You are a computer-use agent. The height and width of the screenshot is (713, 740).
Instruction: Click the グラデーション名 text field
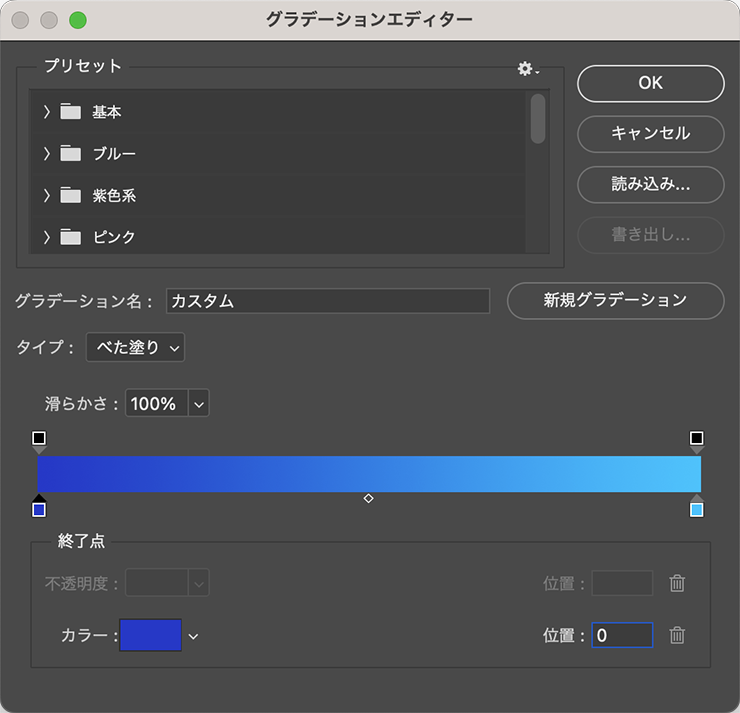coord(328,301)
